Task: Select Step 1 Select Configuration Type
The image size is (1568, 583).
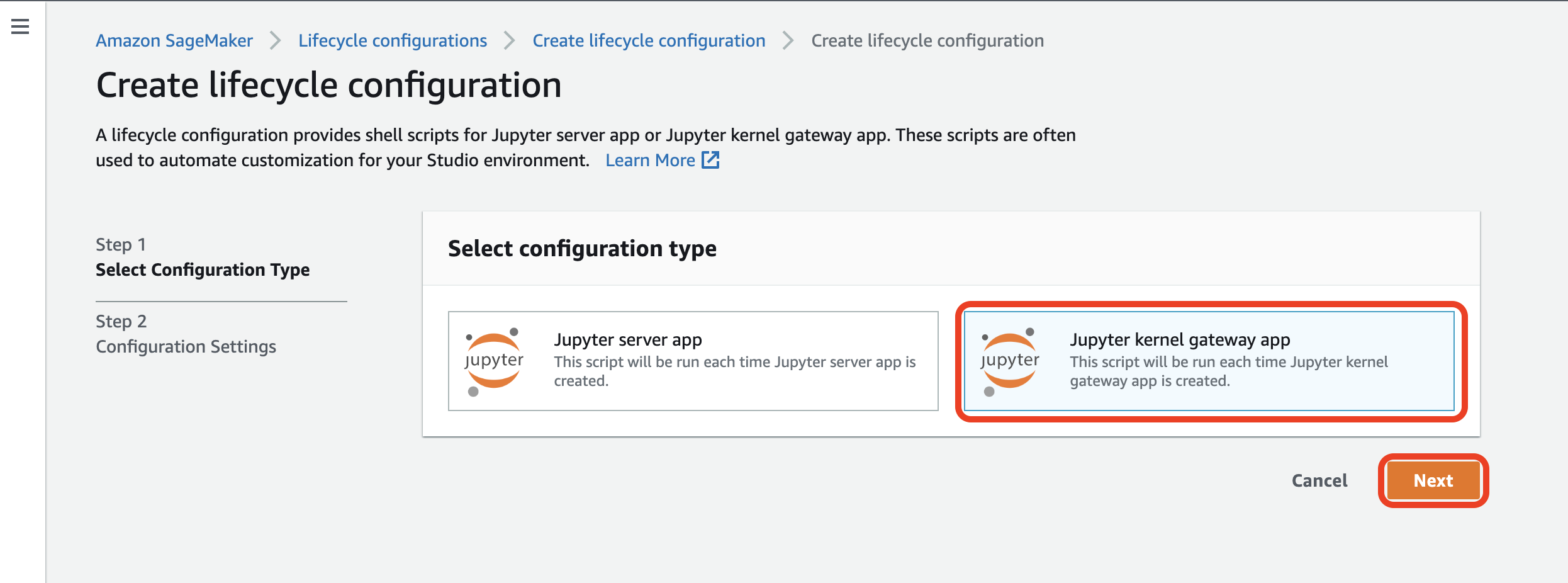Action: (x=203, y=257)
